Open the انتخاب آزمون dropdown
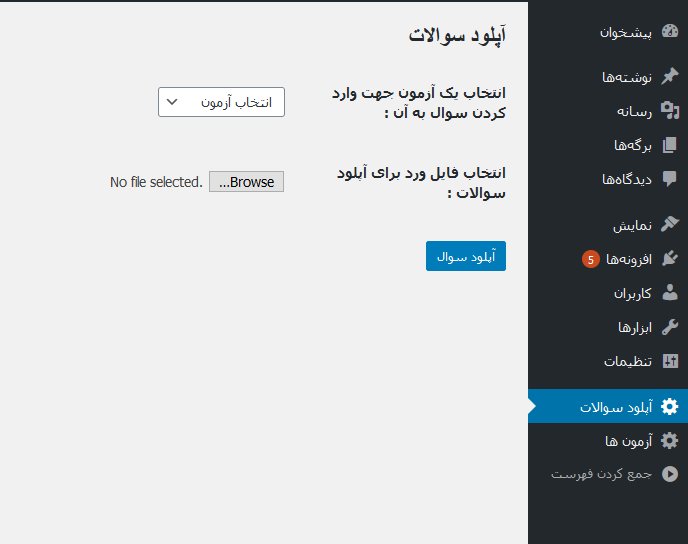This screenshot has width=688, height=544. [221, 102]
